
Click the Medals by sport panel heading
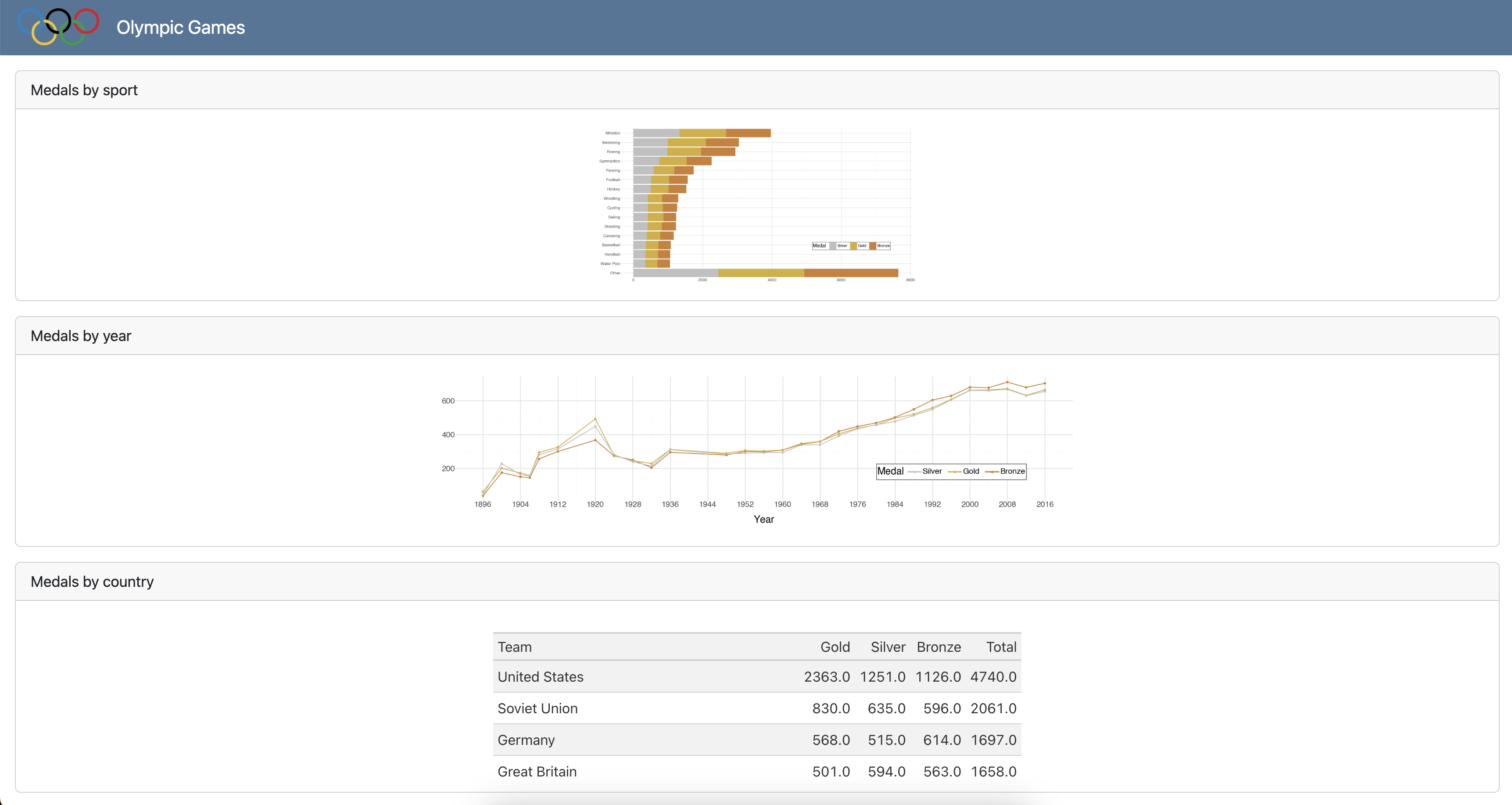(x=84, y=90)
